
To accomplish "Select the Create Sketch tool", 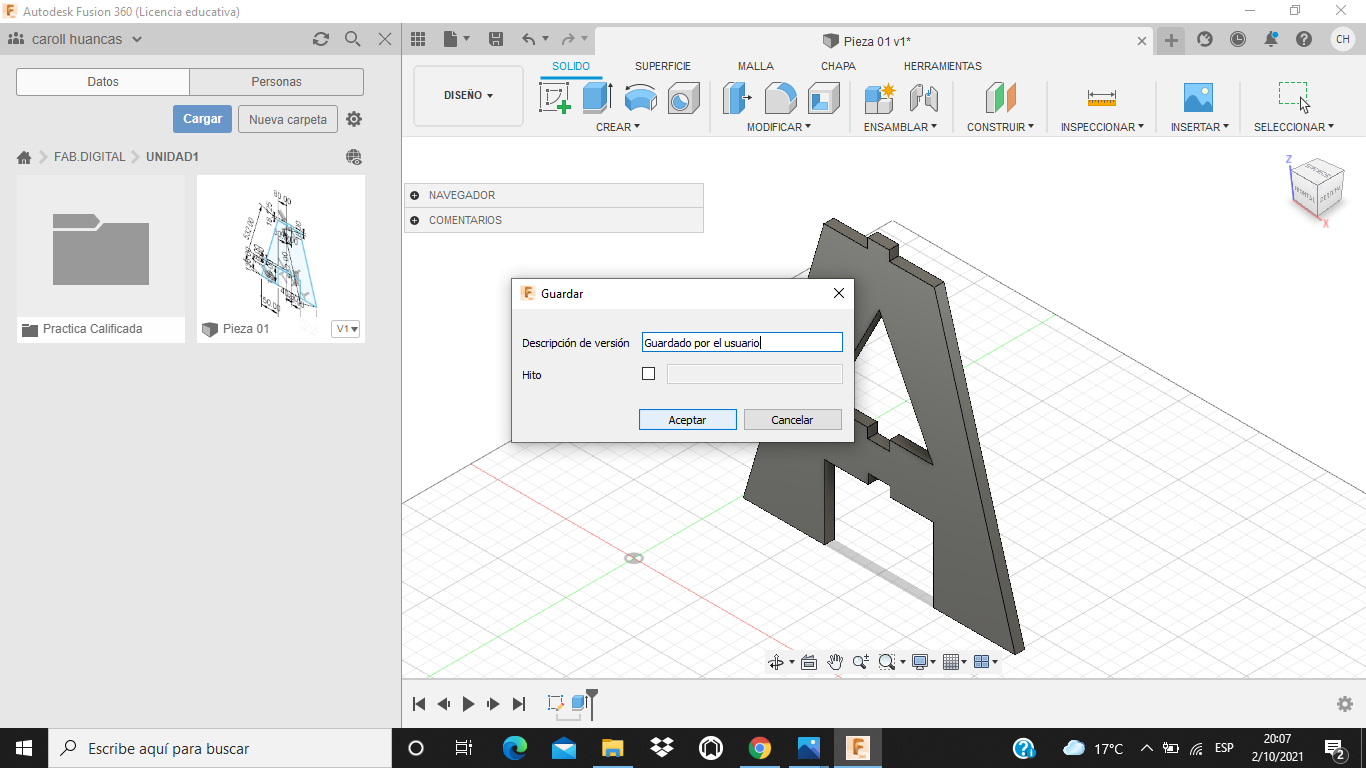I will [555, 98].
